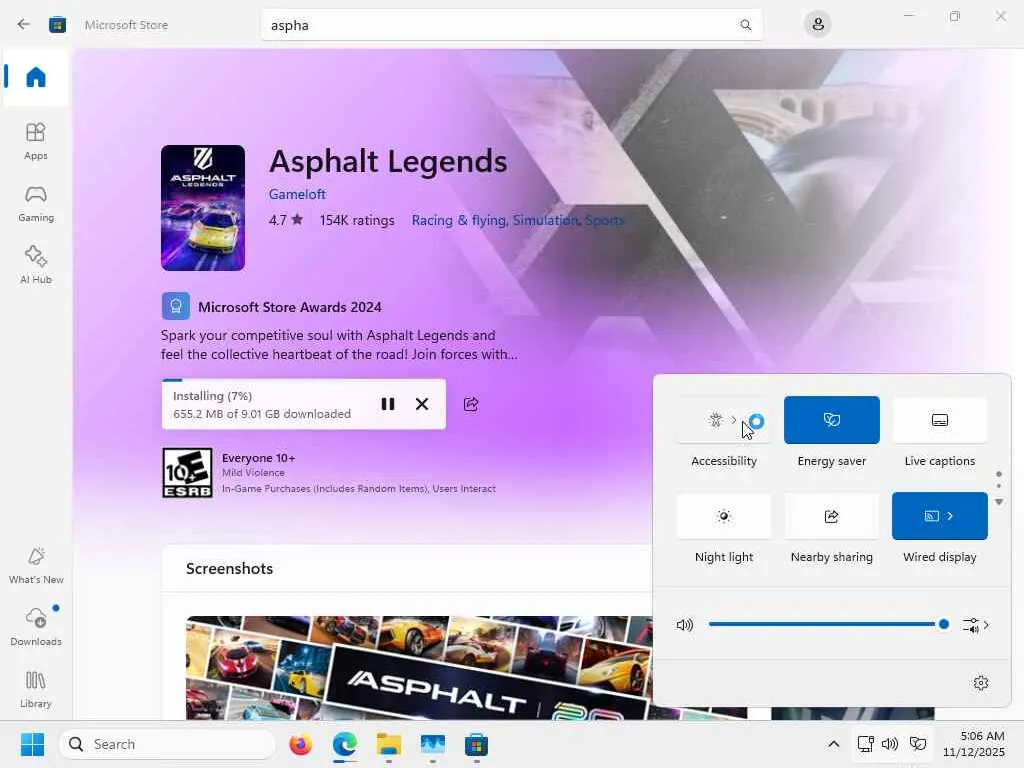Click the search magnifier icon in search box
This screenshot has width=1024, height=768.
(745, 25)
